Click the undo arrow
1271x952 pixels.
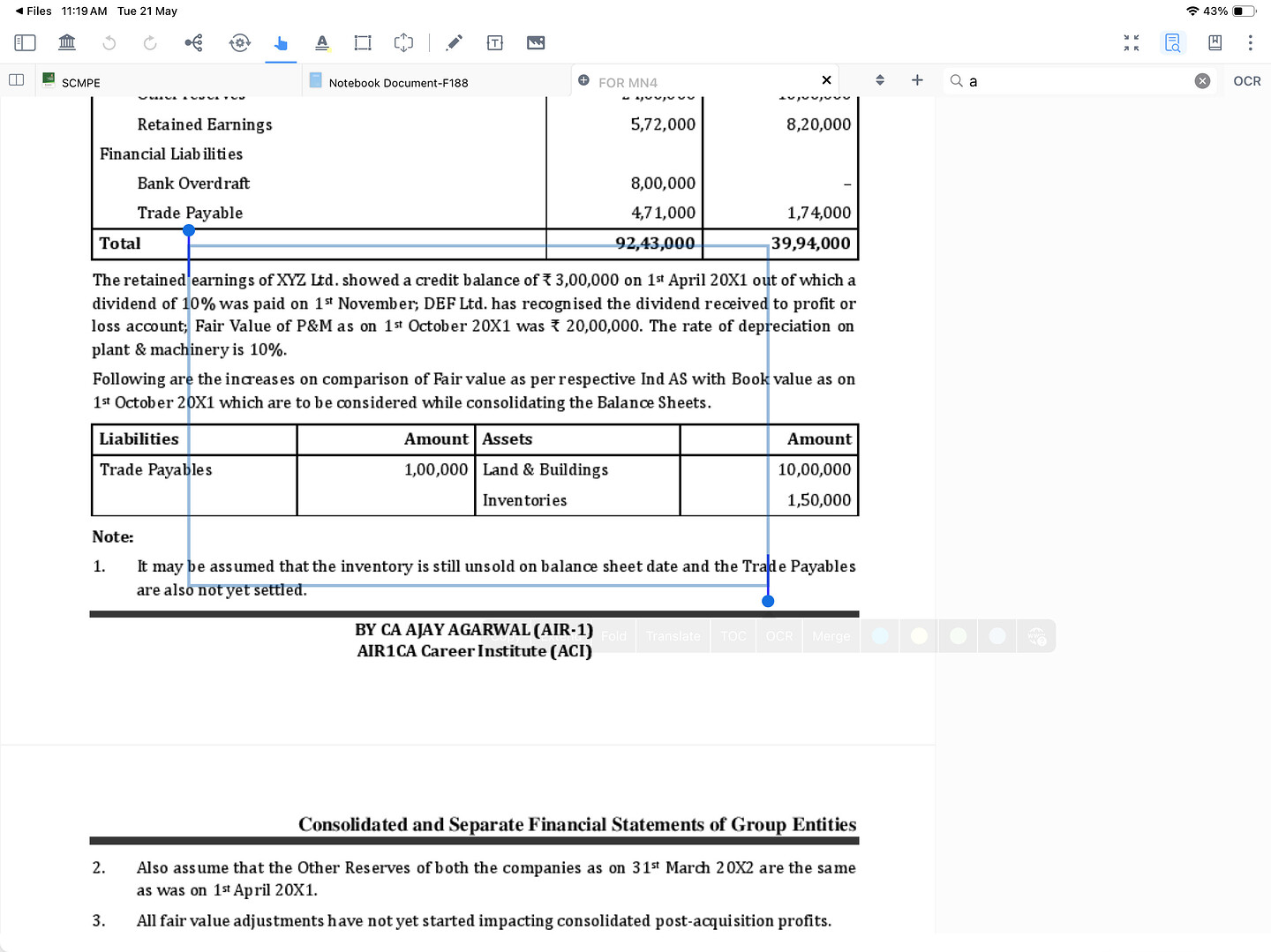tap(109, 42)
